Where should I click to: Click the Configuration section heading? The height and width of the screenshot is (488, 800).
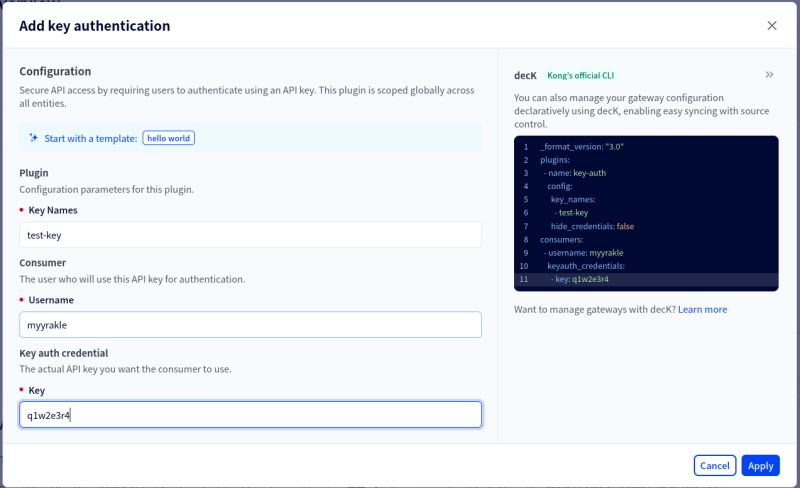pos(55,71)
